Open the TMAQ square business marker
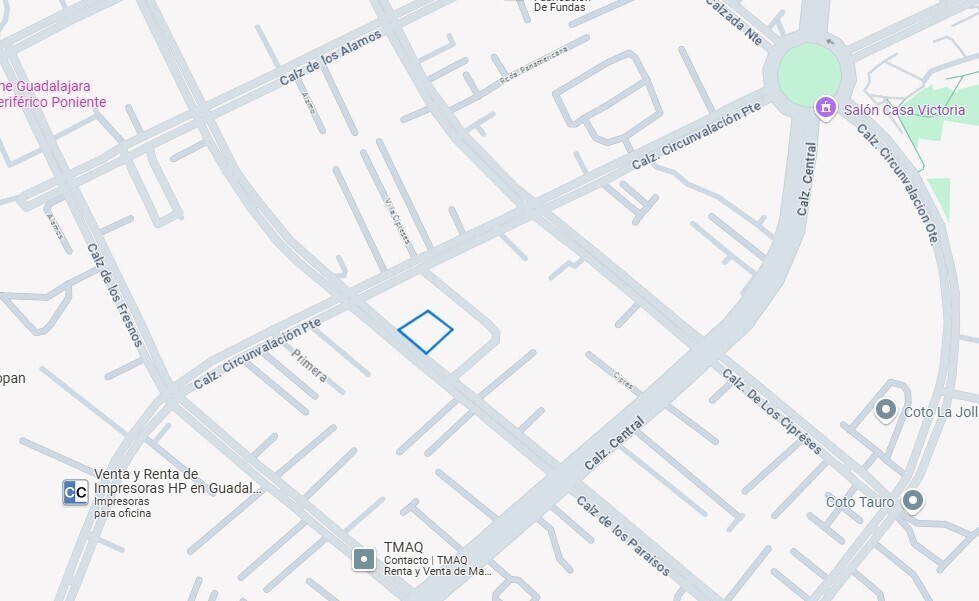This screenshot has width=979, height=601. pyautogui.click(x=364, y=559)
